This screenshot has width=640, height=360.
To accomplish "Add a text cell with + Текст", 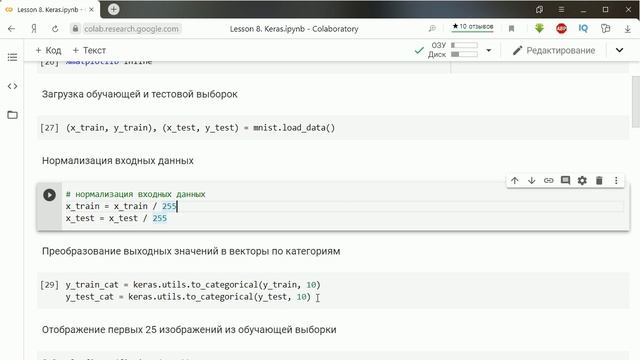I will pos(89,50).
